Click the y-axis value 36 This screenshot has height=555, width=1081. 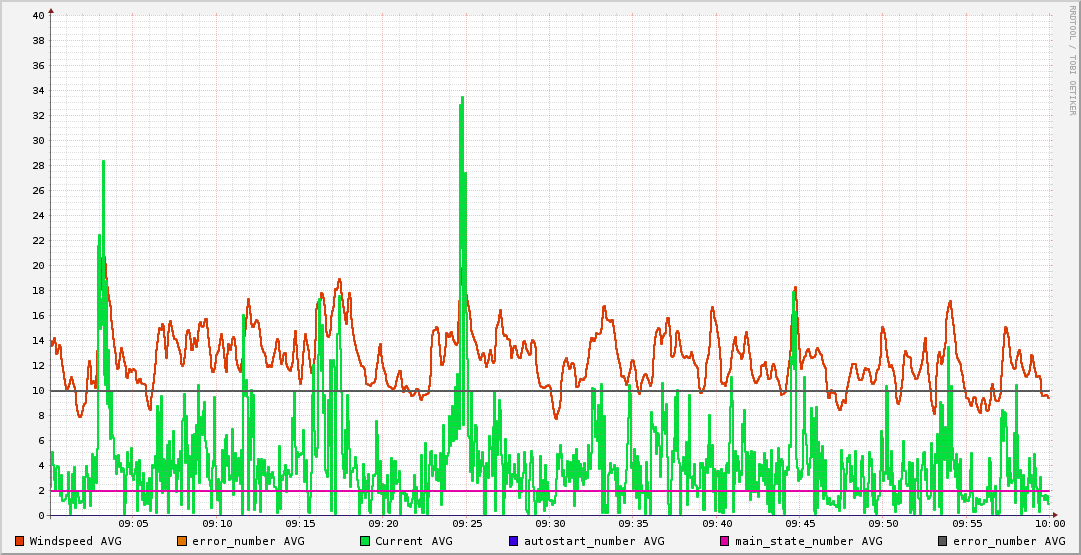(x=39, y=65)
